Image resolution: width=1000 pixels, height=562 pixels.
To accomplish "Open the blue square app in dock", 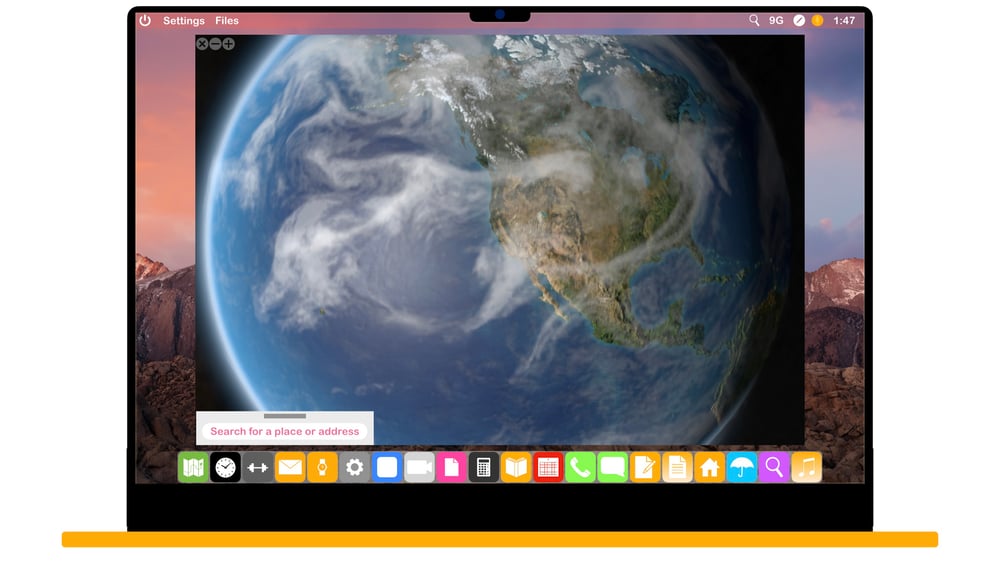I will [x=387, y=468].
